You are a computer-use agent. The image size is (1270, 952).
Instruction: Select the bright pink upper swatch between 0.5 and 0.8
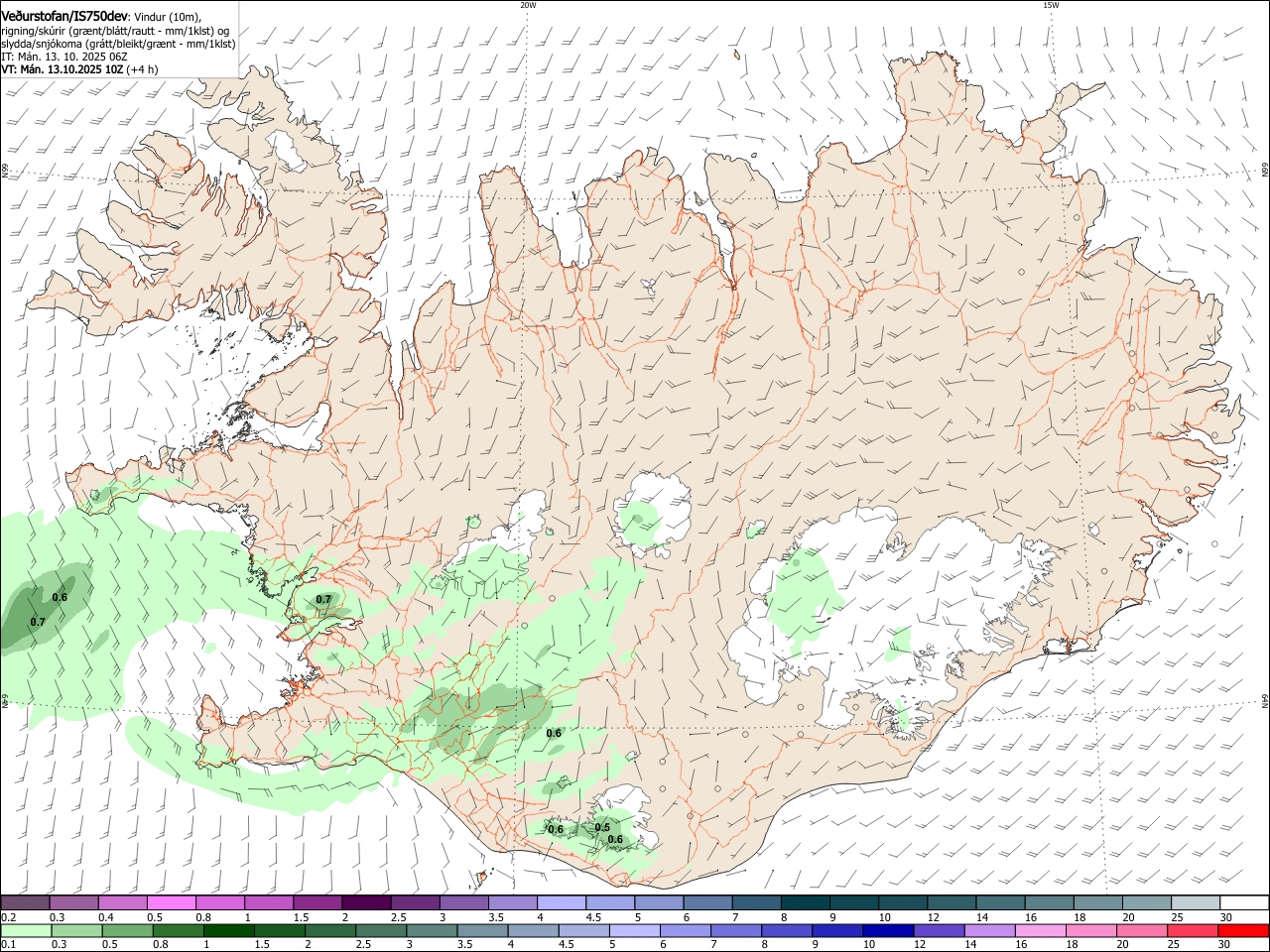point(171,903)
